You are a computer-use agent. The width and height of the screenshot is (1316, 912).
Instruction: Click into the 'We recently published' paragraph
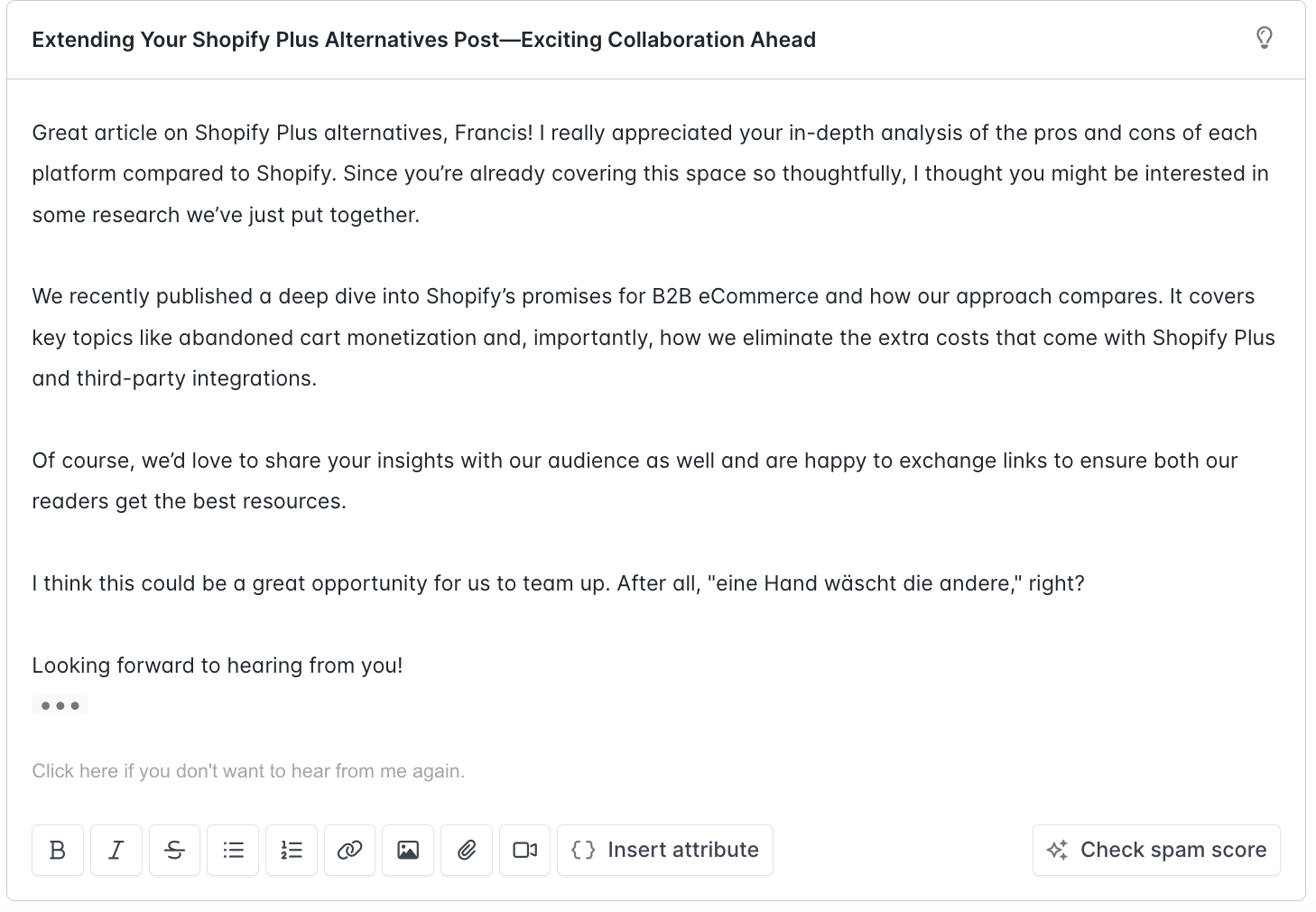pos(653,338)
